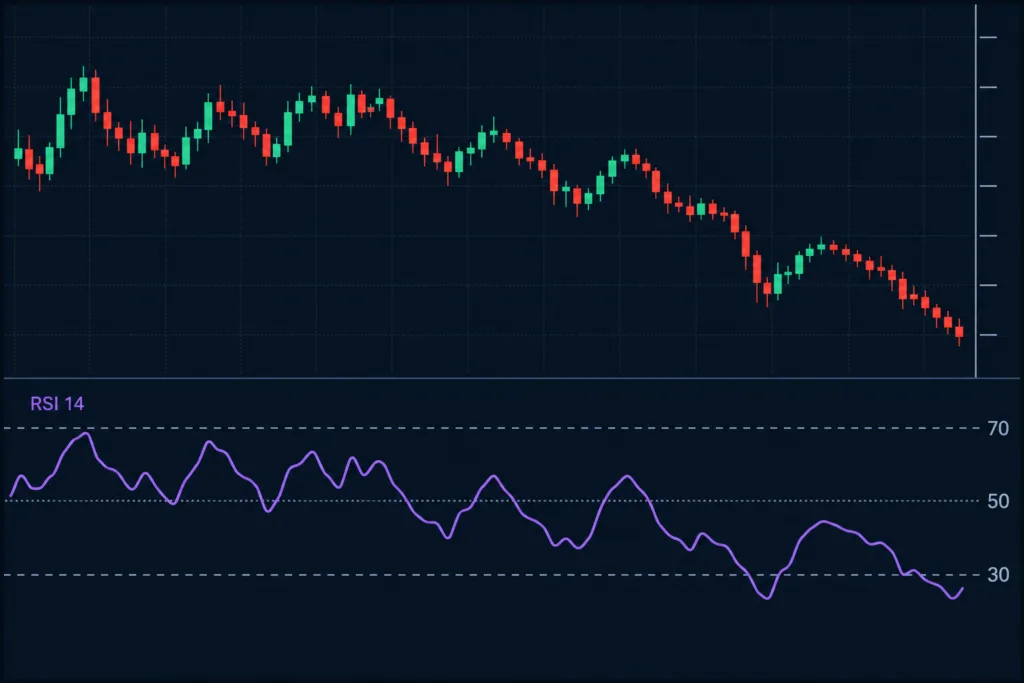
Task: Click the bottom tick on the price axis
Action: (x=988, y=335)
